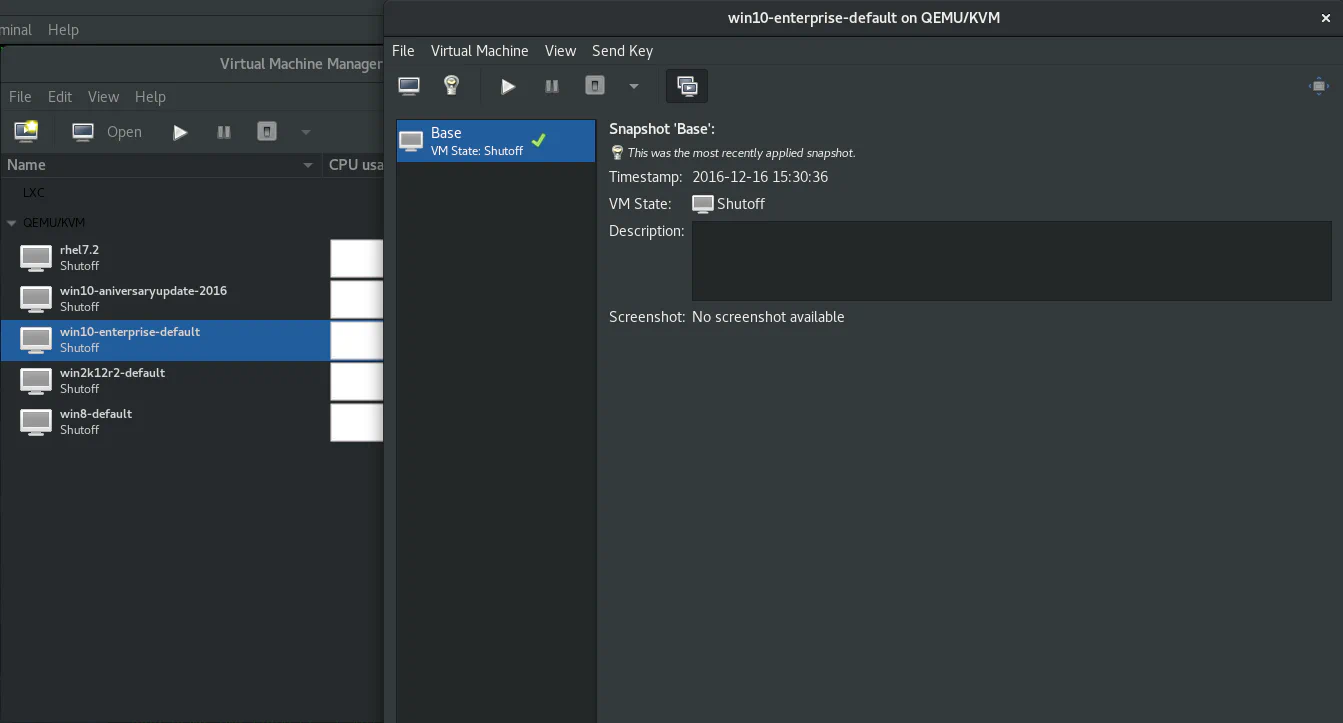Screen dimensions: 1343x723
Task: Pause the win10-enterprise-default VM
Action: (x=551, y=86)
